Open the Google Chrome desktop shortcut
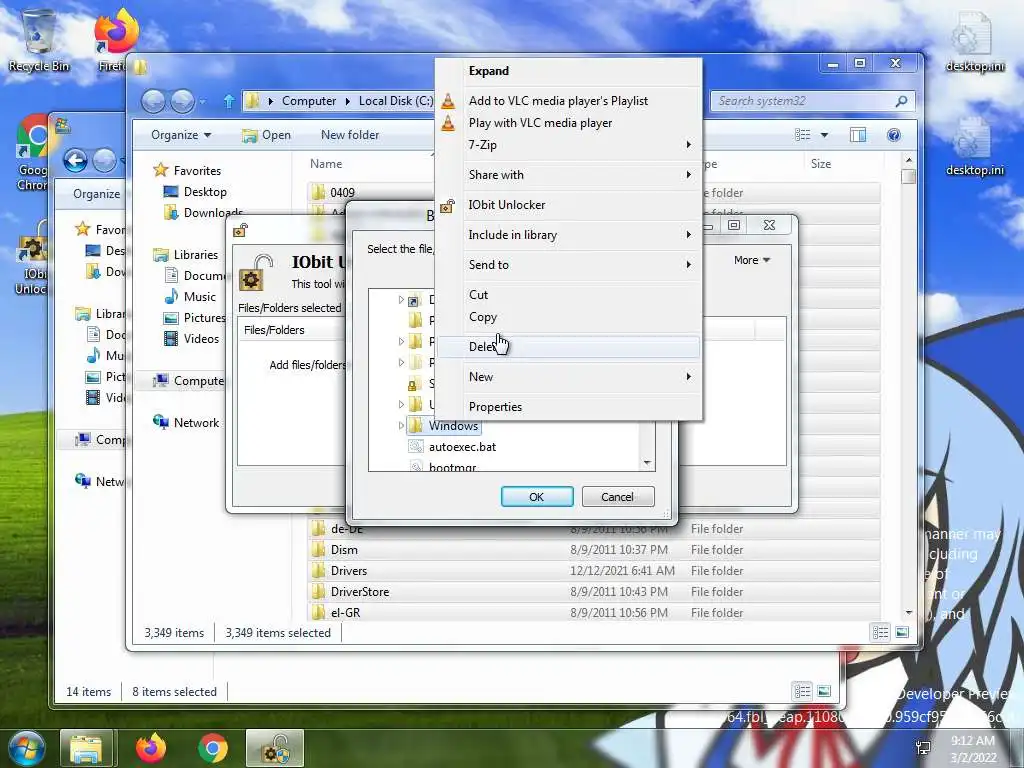The image size is (1024, 768). coord(33,152)
